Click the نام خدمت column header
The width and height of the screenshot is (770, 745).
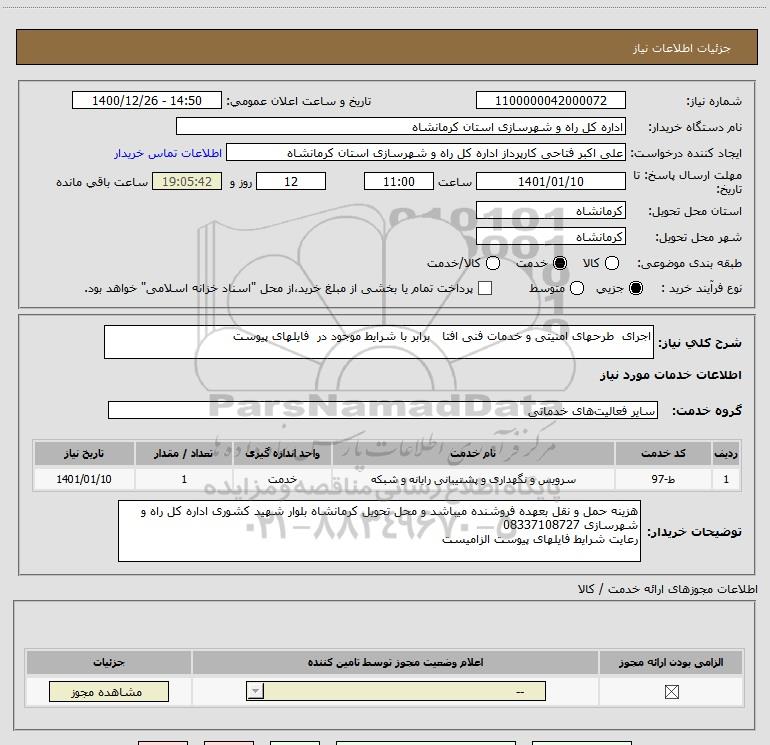[473, 453]
